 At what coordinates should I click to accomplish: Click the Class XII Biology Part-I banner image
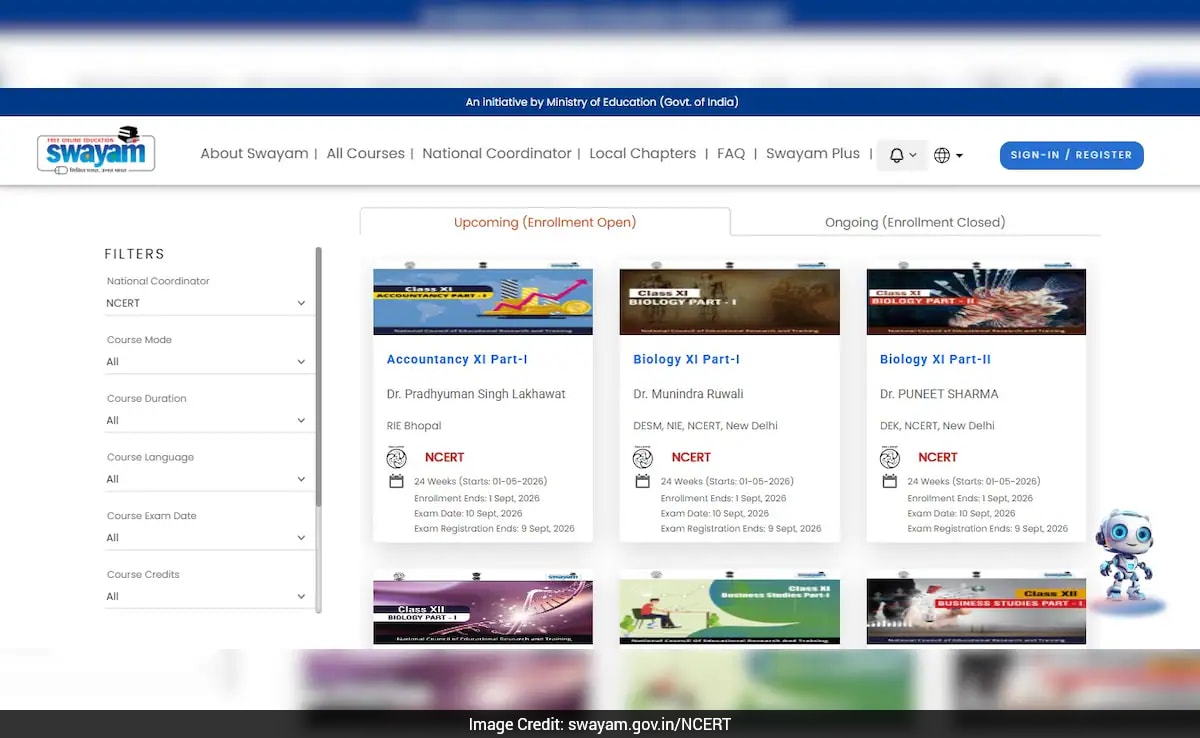tap(483, 608)
